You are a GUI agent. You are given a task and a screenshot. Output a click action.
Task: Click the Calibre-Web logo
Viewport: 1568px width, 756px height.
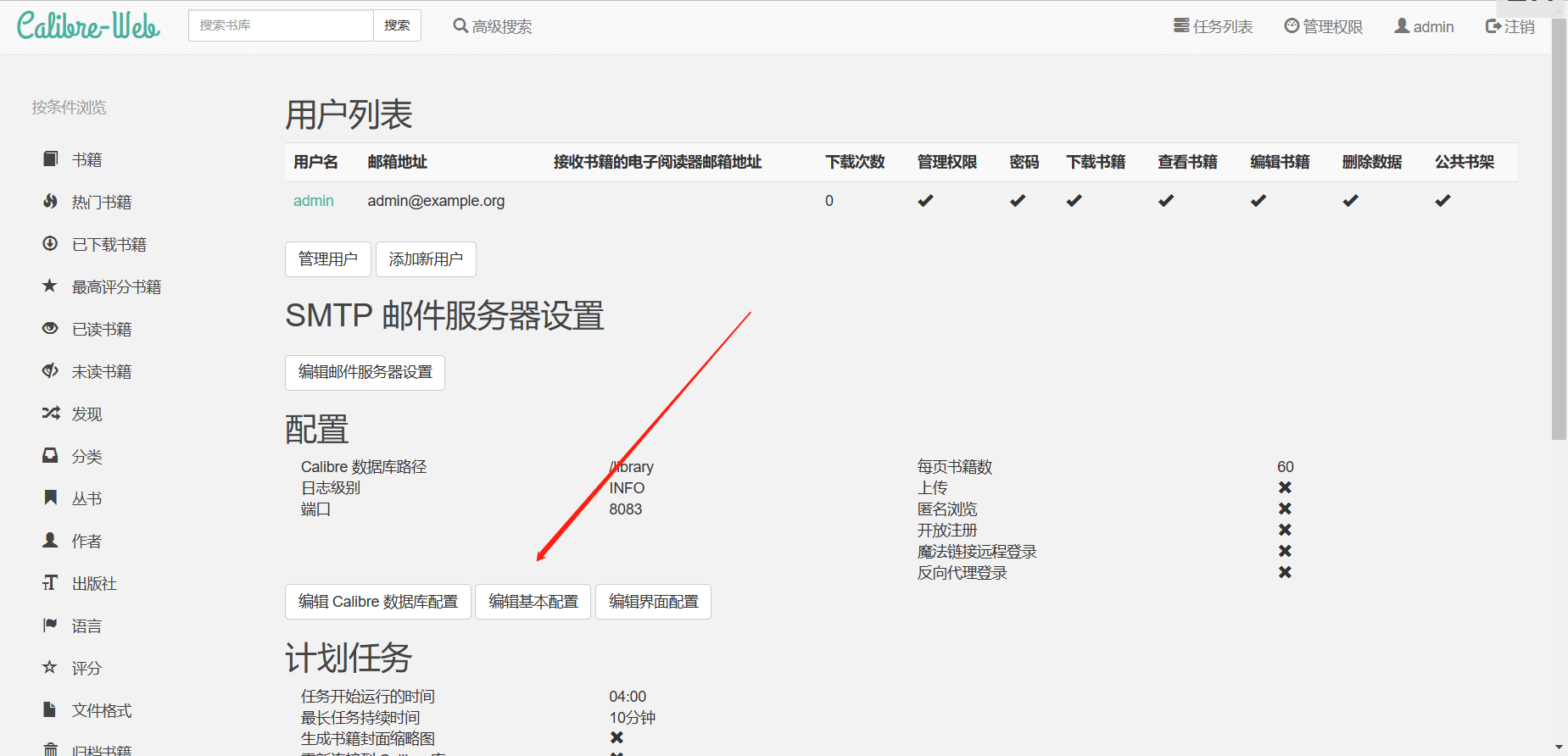88,25
